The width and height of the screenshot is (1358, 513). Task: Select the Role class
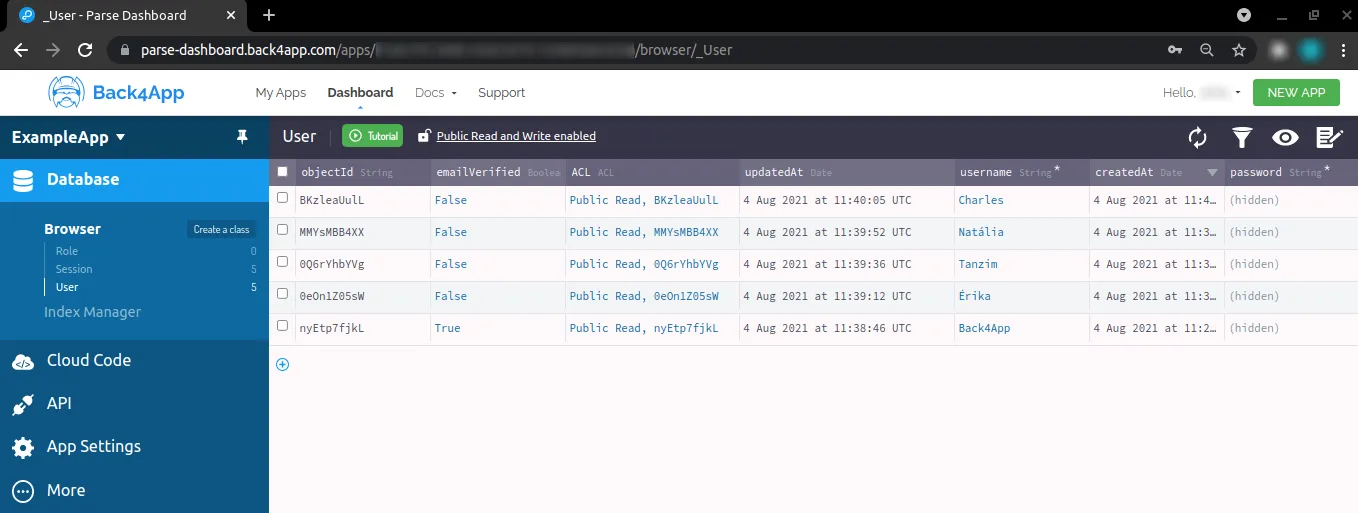(67, 251)
